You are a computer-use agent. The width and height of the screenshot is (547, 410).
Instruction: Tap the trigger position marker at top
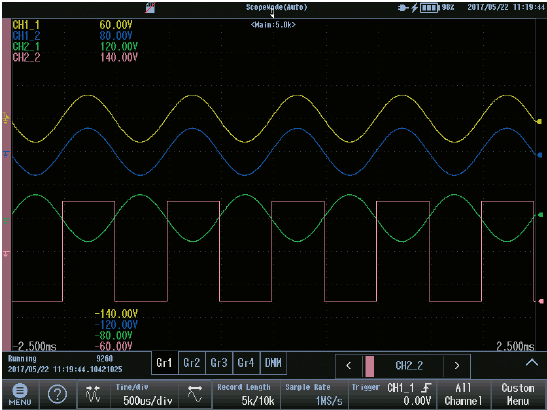(x=272, y=14)
